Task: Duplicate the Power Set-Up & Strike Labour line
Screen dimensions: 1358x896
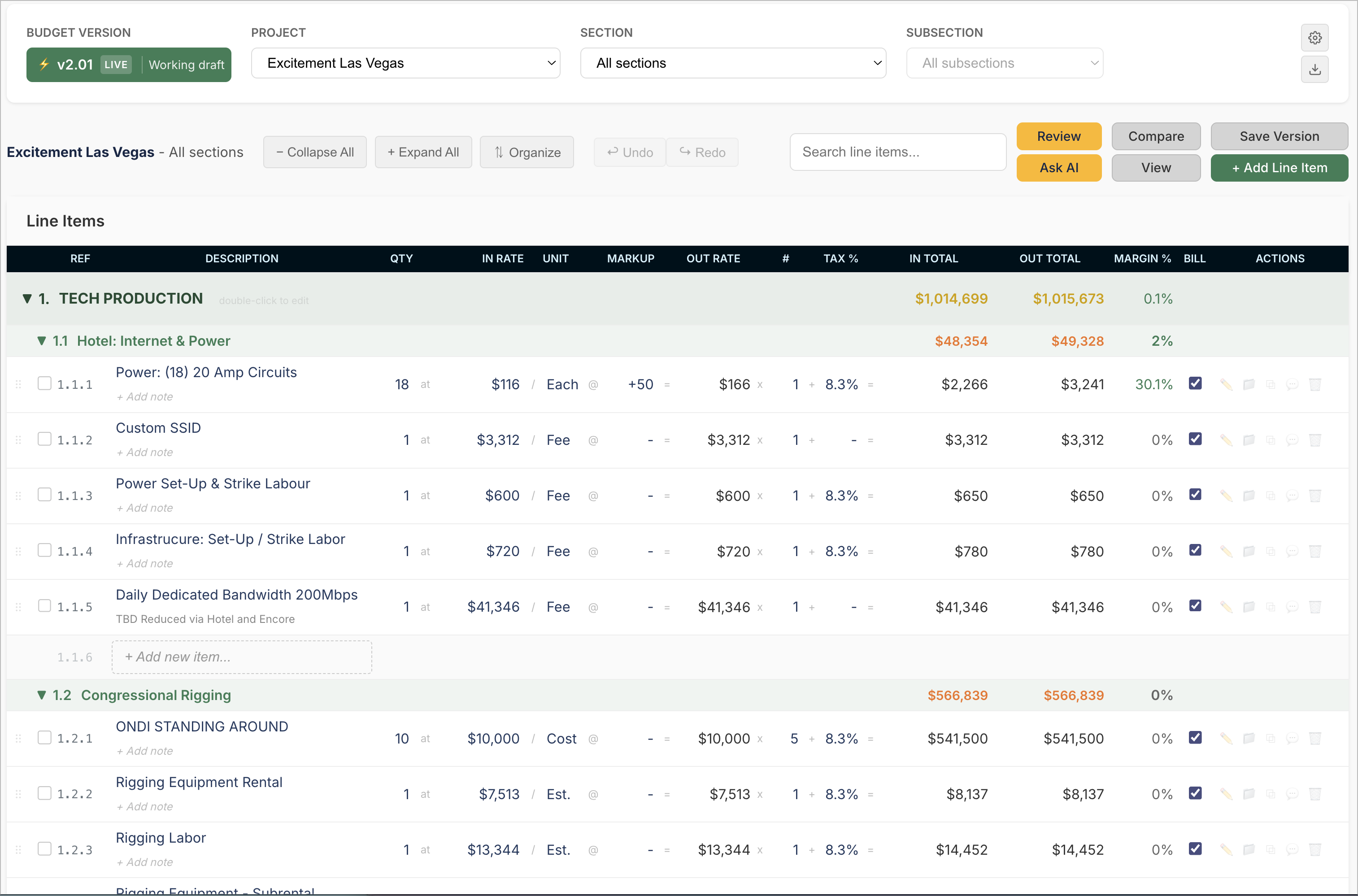Action: click(x=1271, y=495)
